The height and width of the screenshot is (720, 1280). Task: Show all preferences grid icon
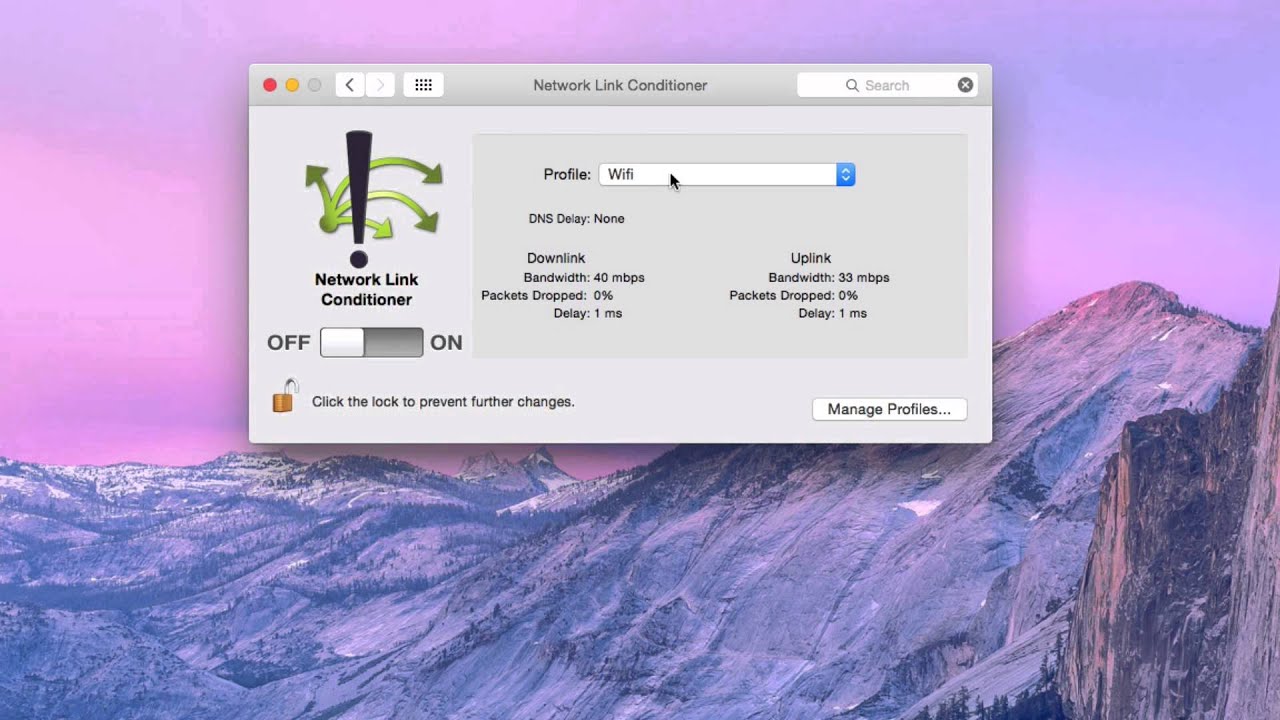[x=423, y=85]
